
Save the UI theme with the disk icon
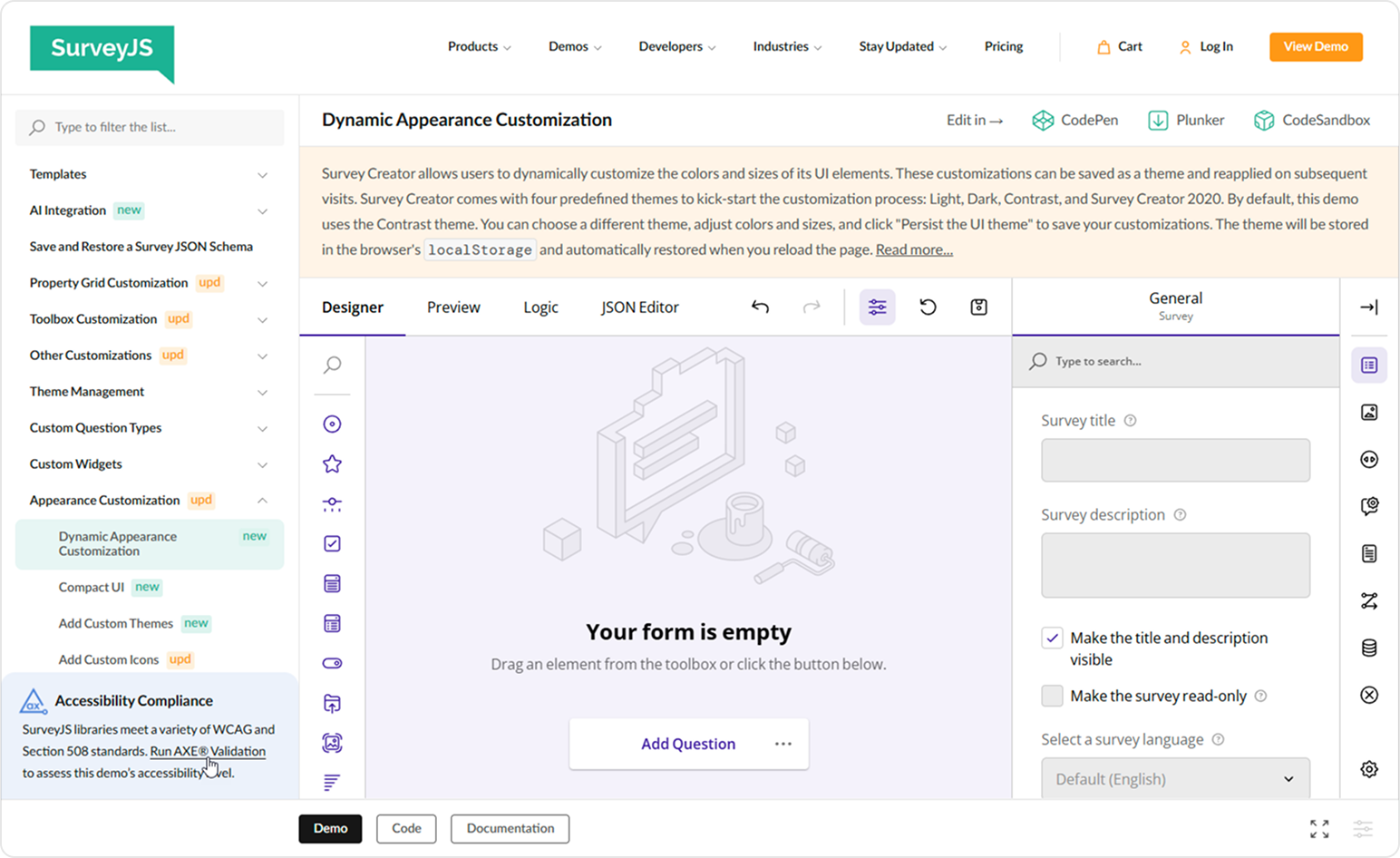[x=978, y=307]
